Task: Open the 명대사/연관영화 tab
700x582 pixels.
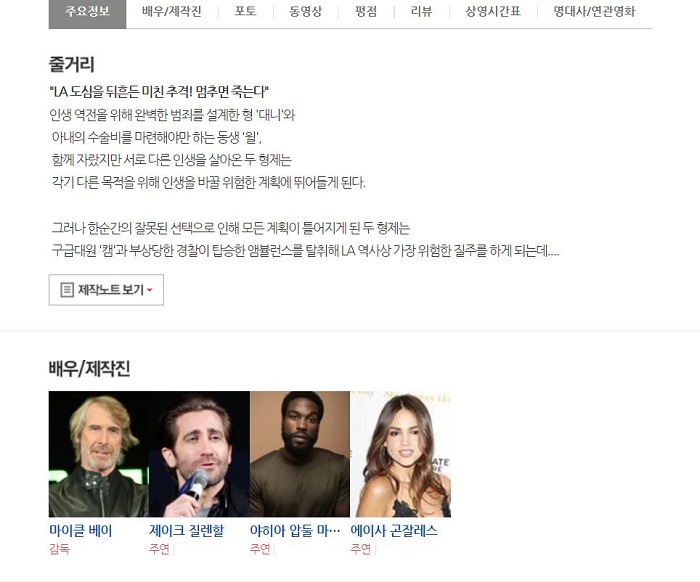Action: (x=594, y=11)
